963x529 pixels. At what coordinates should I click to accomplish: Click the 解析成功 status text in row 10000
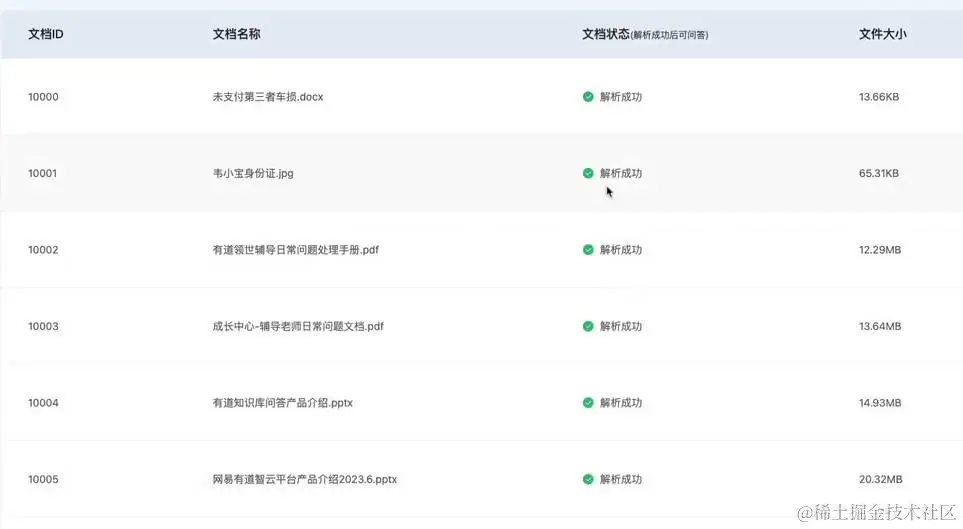coord(621,96)
